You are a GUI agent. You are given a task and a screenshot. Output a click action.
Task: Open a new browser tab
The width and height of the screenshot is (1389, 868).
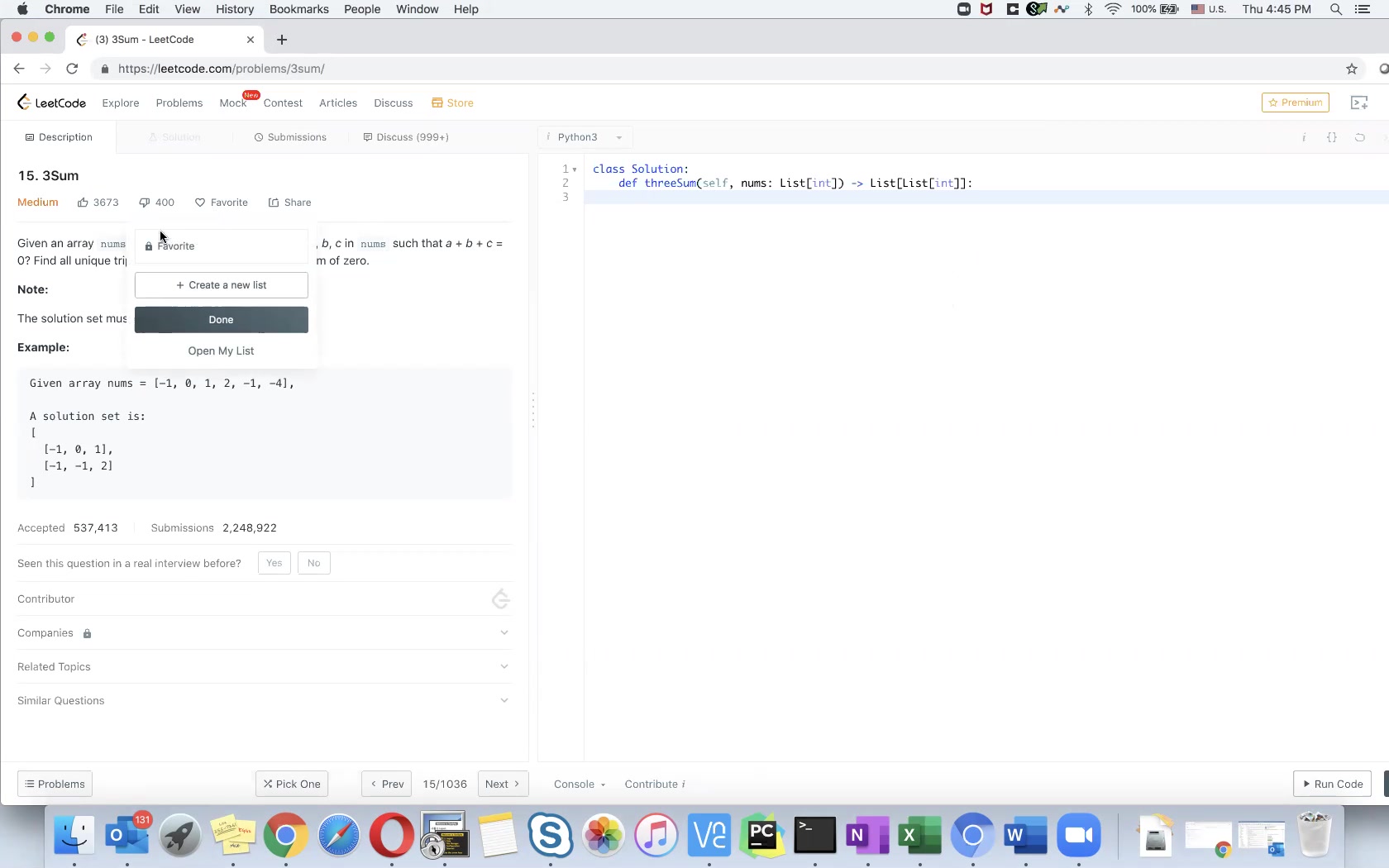pos(282,40)
